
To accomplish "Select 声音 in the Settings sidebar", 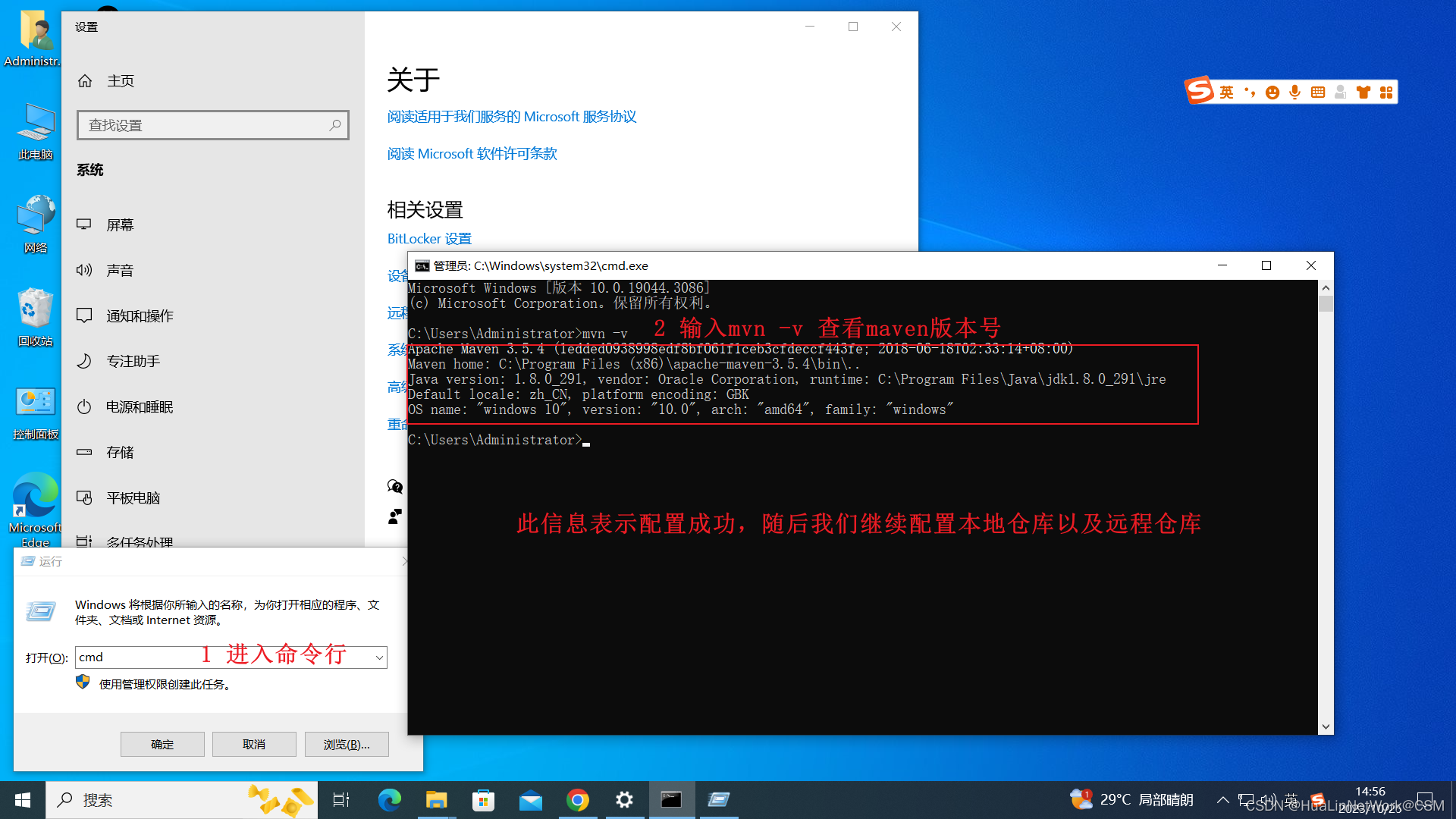I will click(212, 270).
